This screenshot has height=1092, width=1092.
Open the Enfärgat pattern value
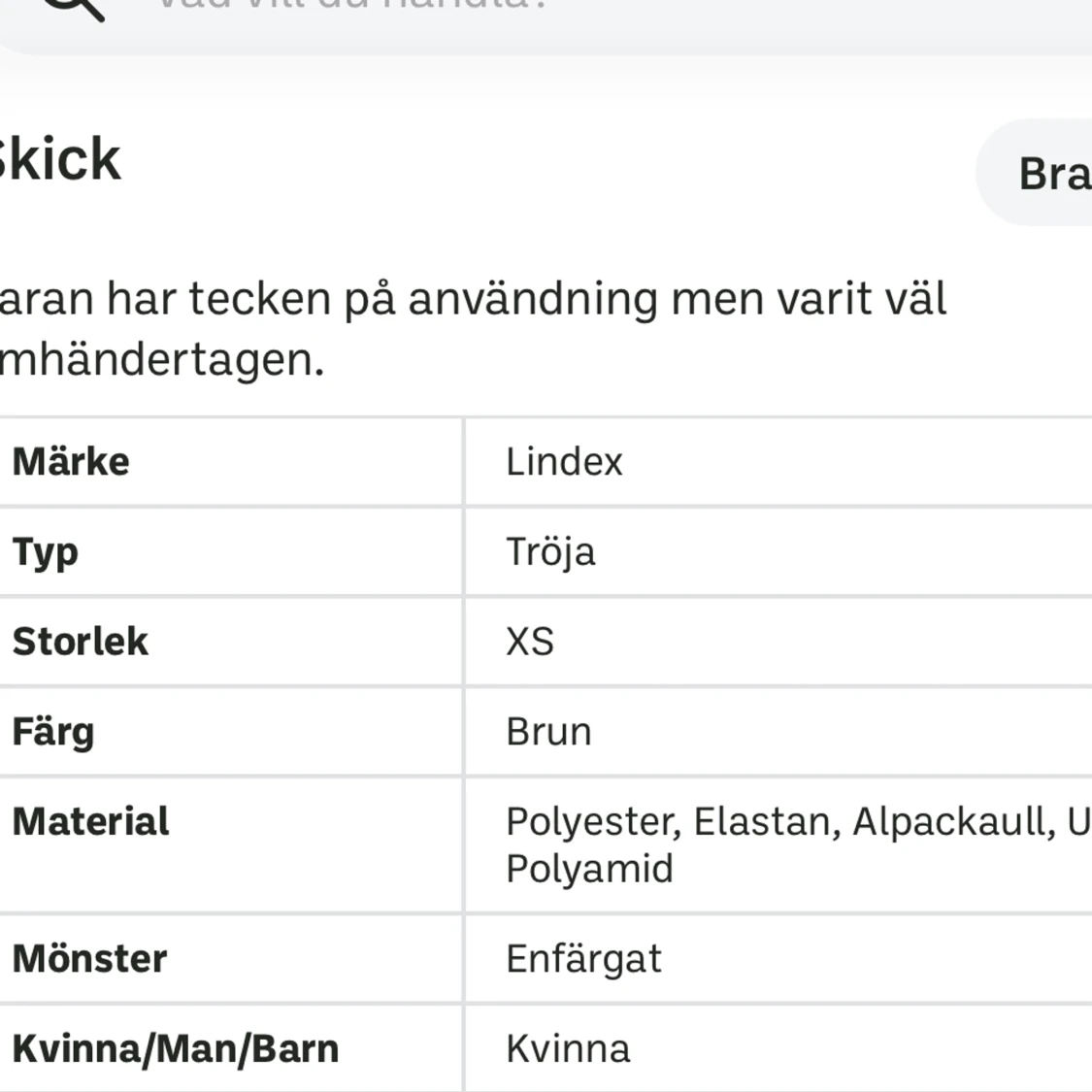click(x=583, y=959)
